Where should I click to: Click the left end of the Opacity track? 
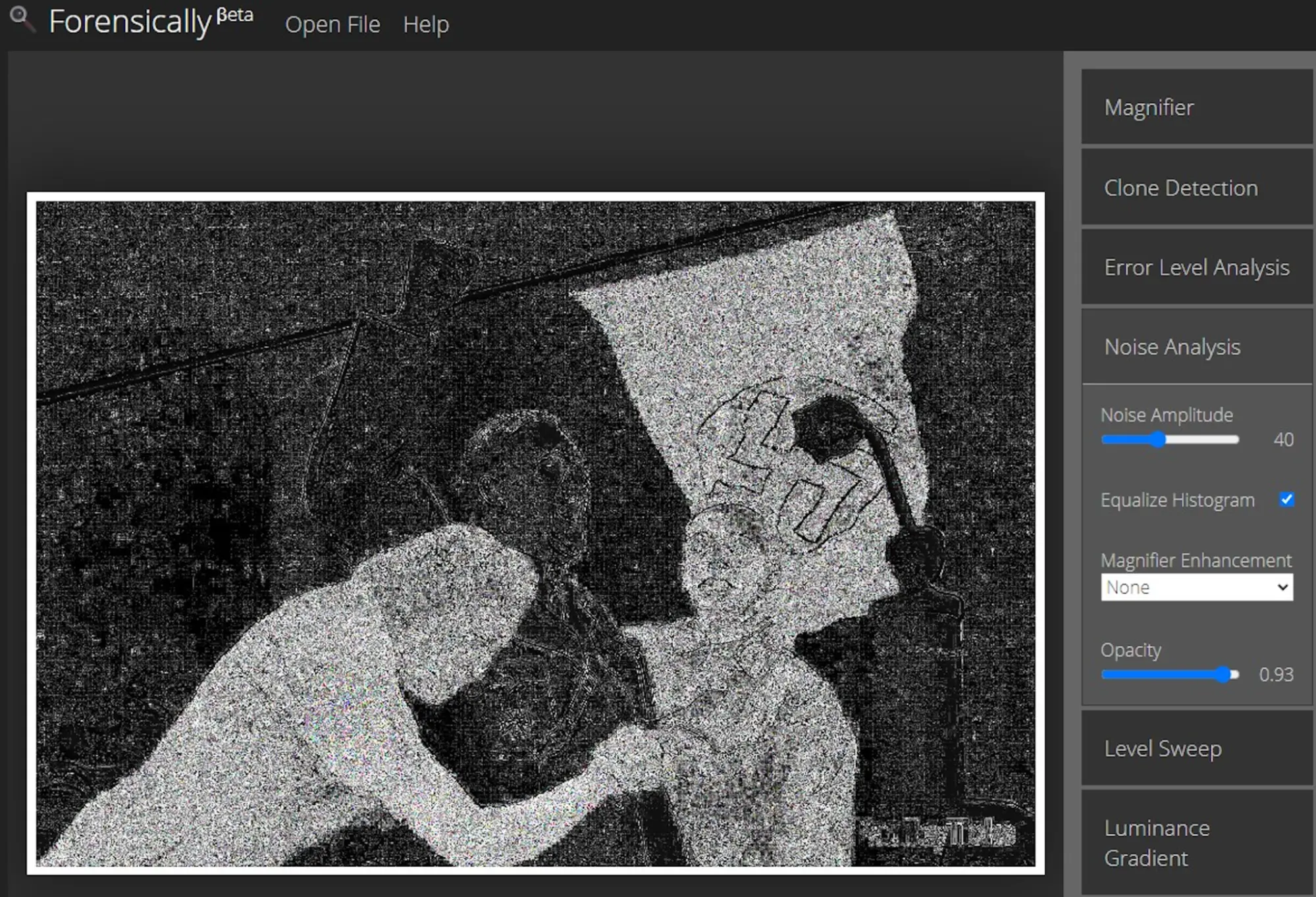pos(1105,675)
